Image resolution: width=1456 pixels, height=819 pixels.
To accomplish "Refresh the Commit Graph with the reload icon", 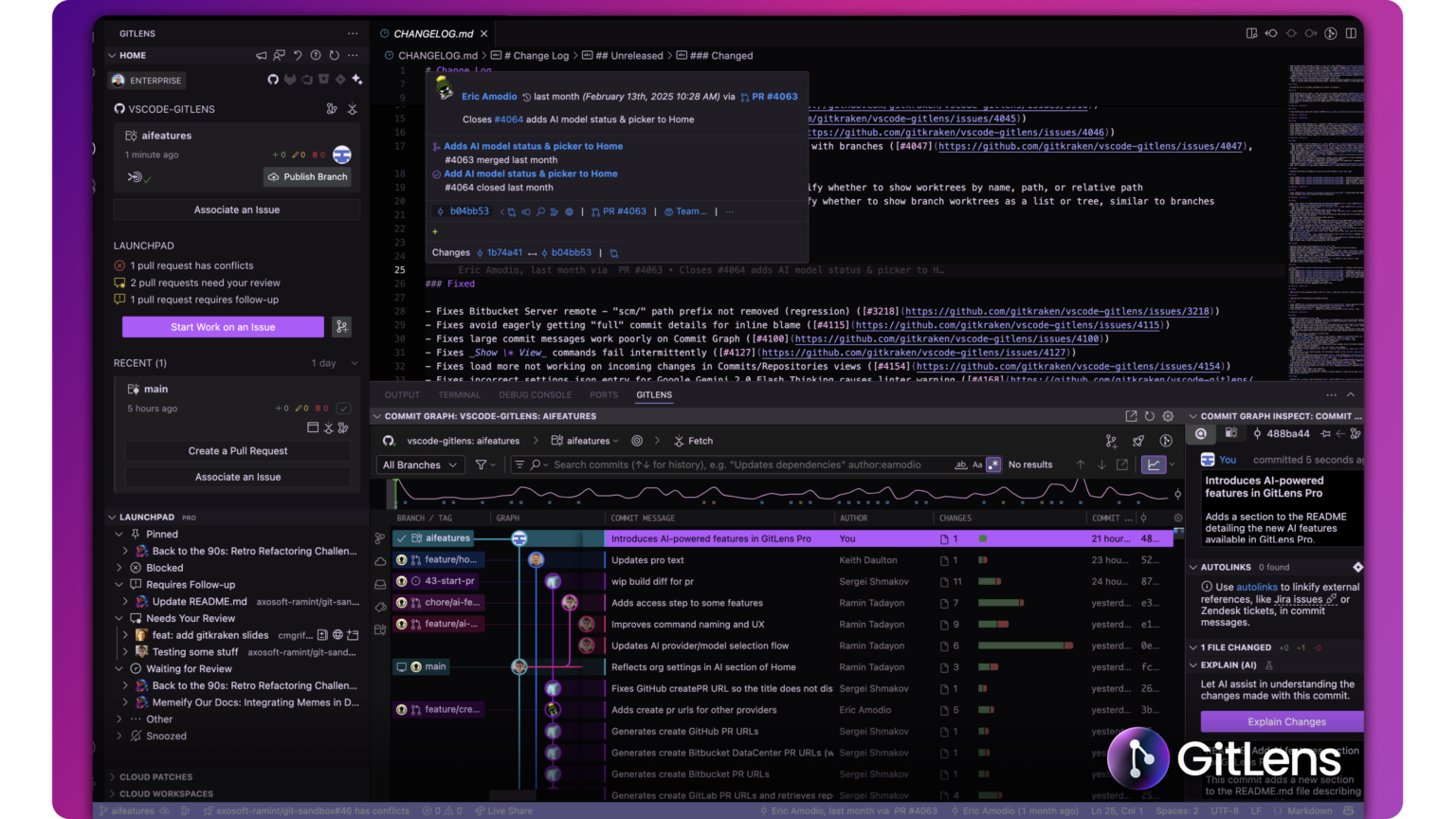I will [x=1149, y=415].
